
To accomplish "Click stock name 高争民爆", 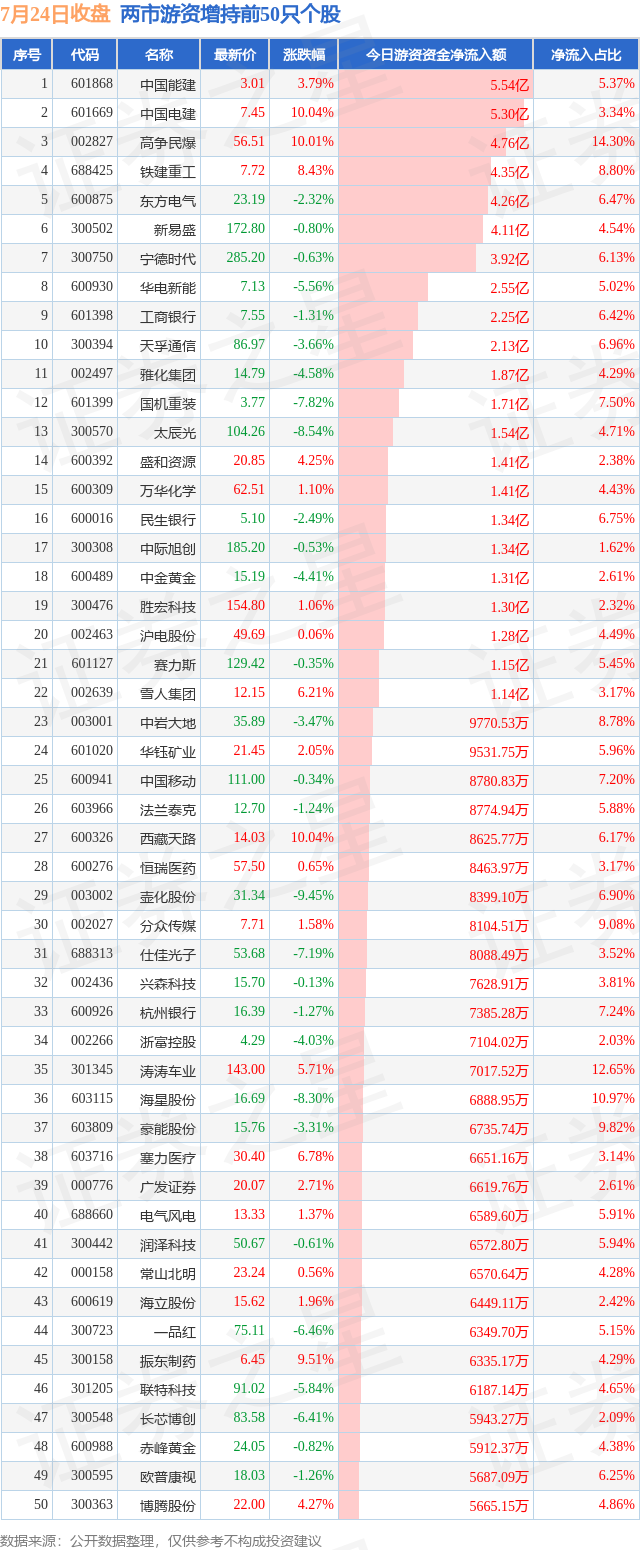I will [x=168, y=142].
